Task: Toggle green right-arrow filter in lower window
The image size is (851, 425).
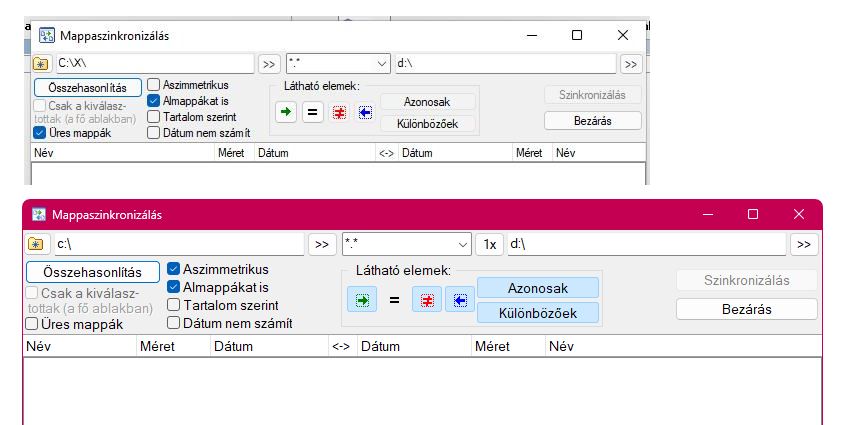Action: pyautogui.click(x=361, y=300)
